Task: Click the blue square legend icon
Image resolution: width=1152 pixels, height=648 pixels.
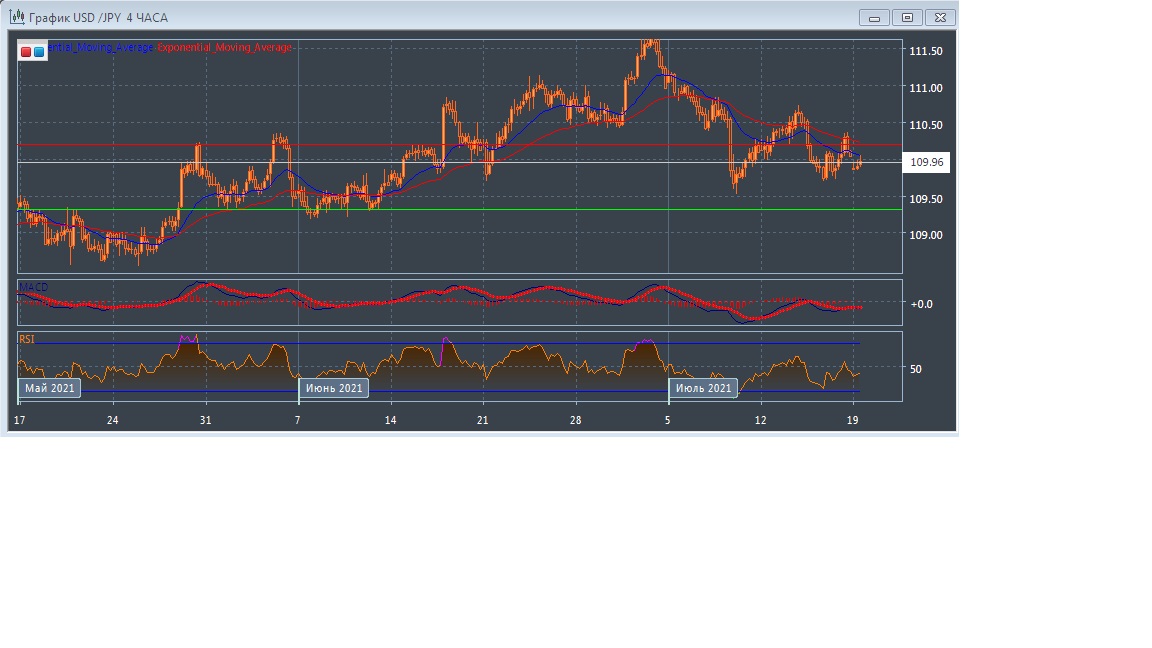Action: coord(39,52)
